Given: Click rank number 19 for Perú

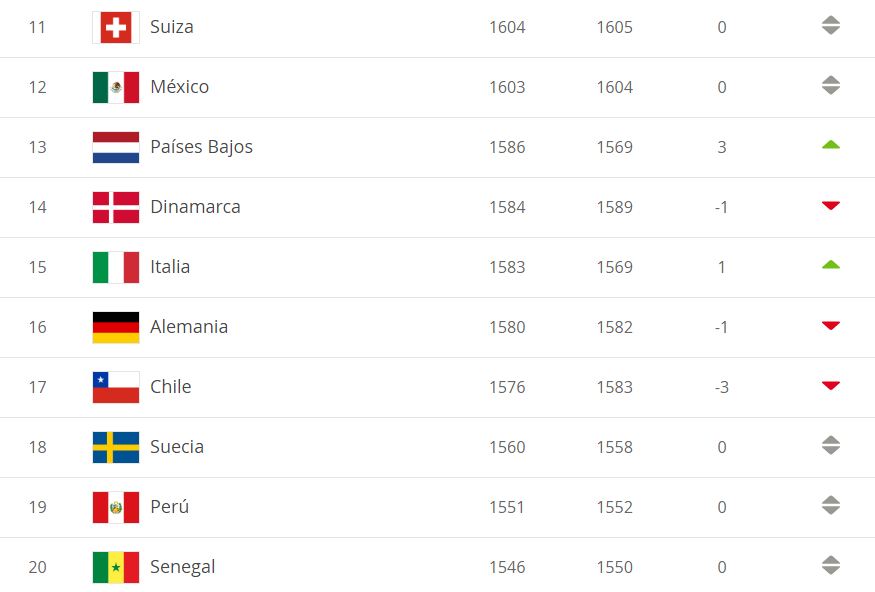Looking at the screenshot, I should pyautogui.click(x=37, y=507).
